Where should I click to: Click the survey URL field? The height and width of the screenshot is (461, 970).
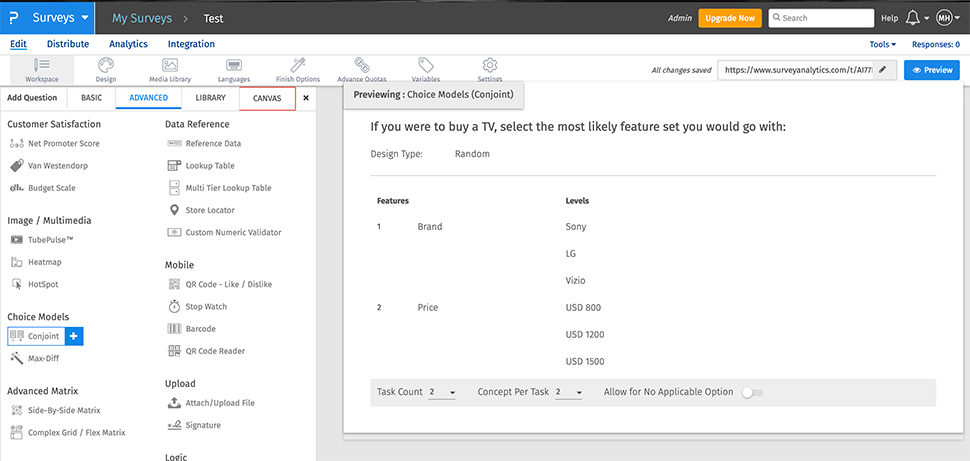click(x=796, y=71)
